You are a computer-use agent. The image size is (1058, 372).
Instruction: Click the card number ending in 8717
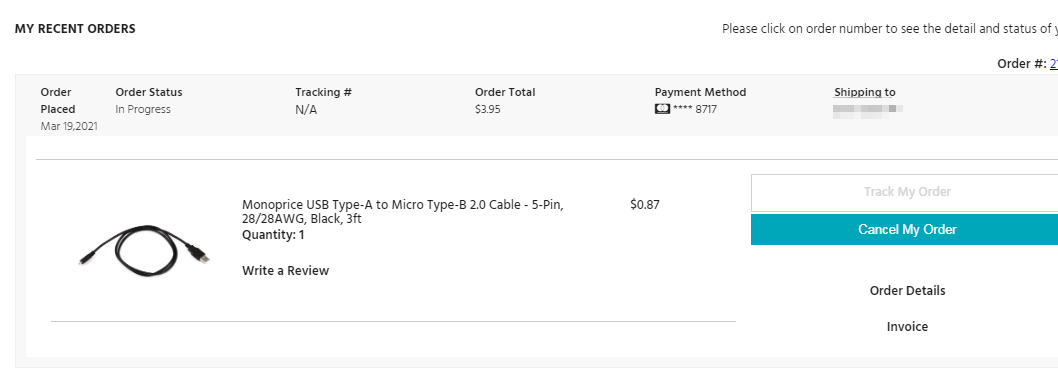click(x=695, y=109)
